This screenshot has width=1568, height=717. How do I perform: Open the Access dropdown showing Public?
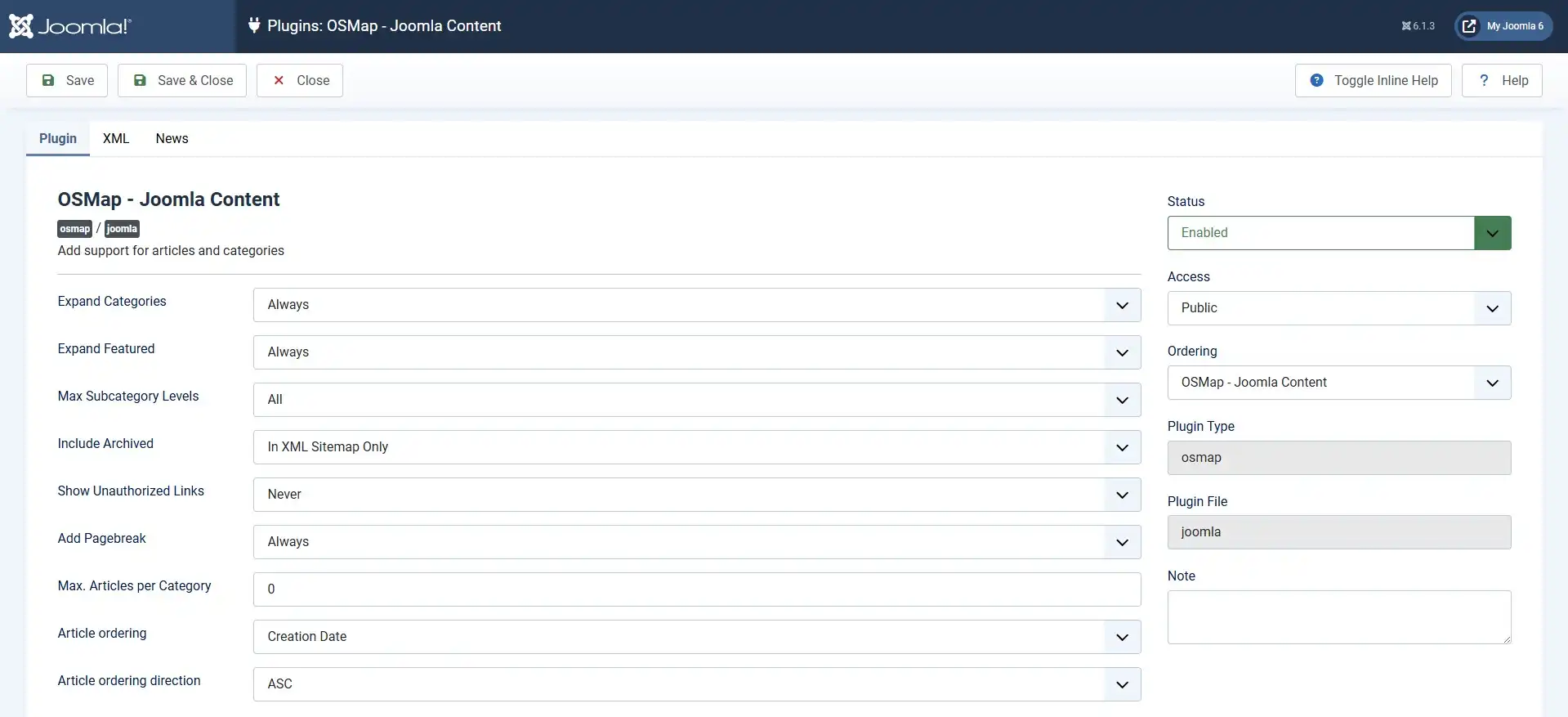[x=1339, y=308]
